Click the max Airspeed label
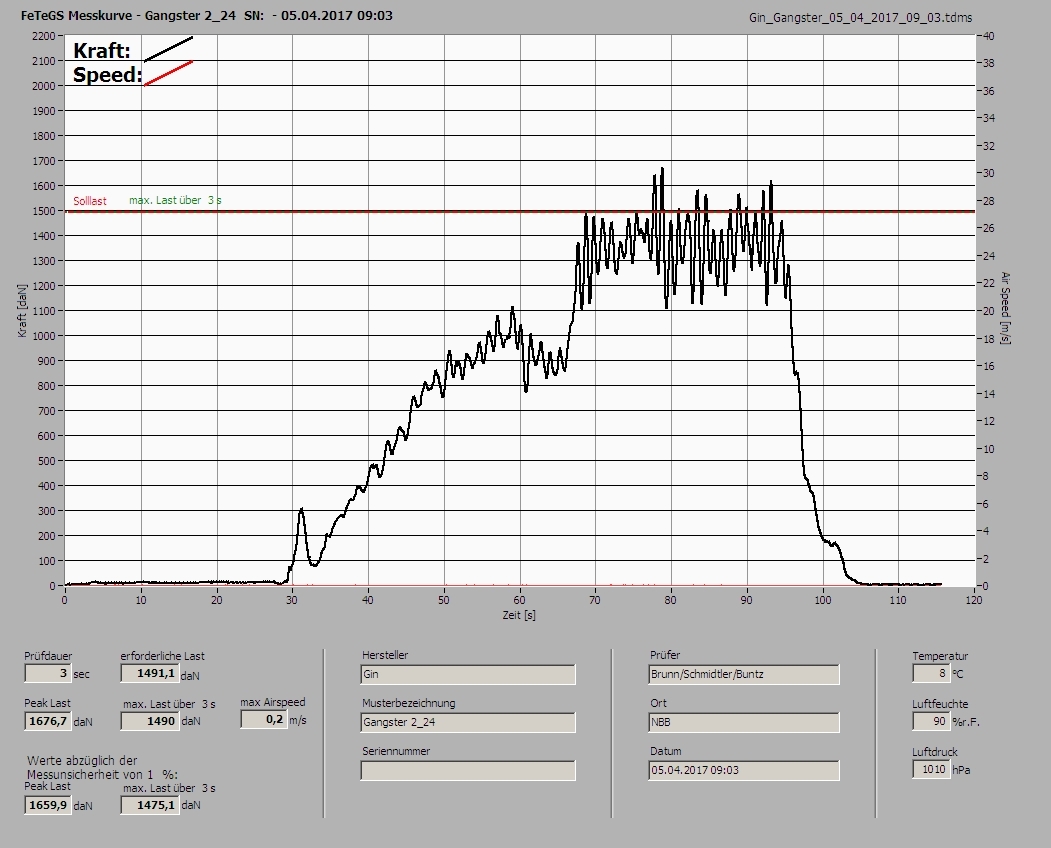The width and height of the screenshot is (1051, 848). click(273, 702)
